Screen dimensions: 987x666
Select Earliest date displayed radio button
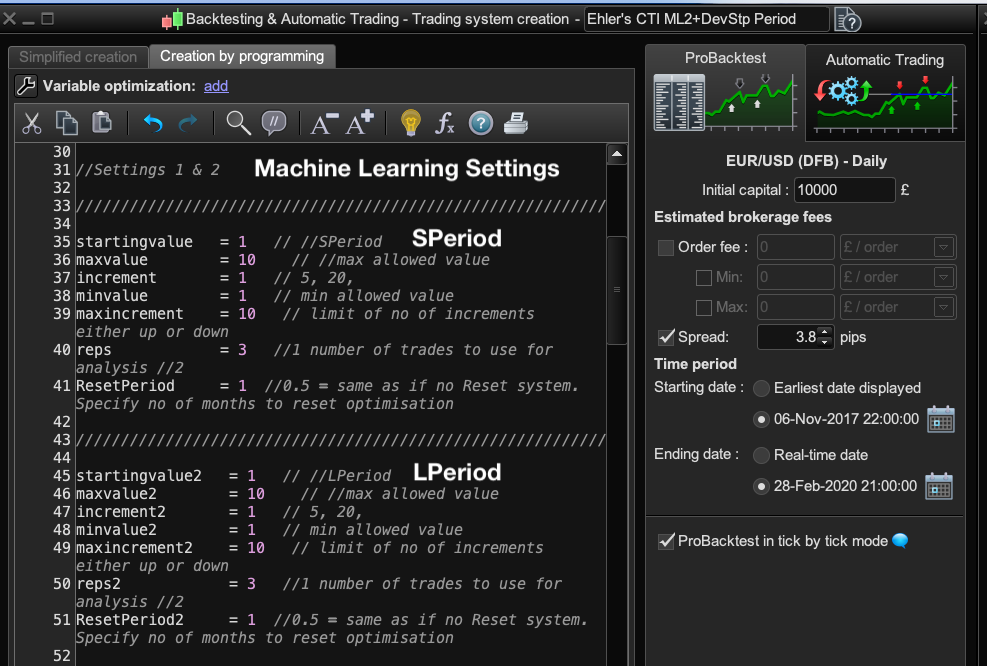coord(762,388)
